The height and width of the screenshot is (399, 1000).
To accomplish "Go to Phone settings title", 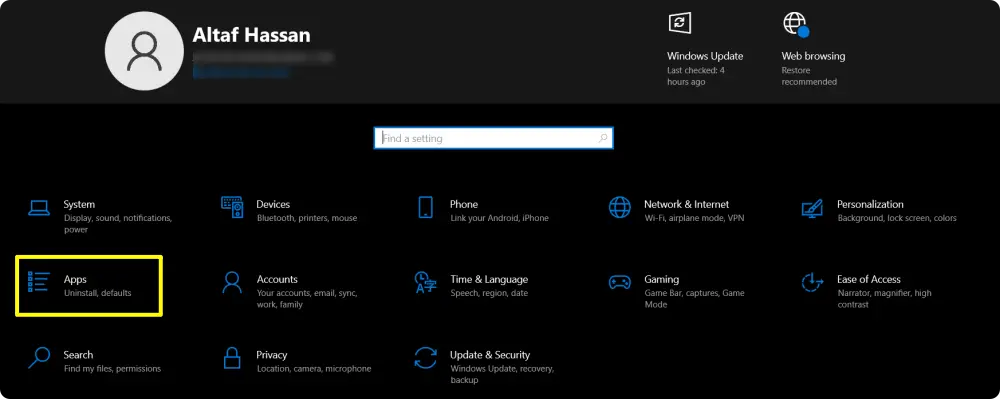I will tap(464, 205).
